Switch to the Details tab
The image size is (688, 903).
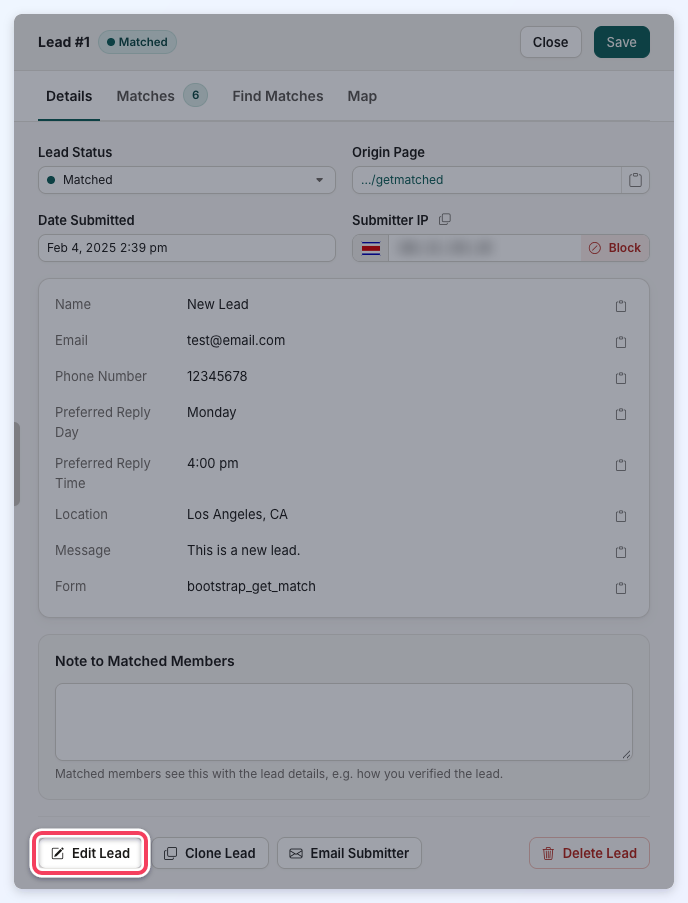[x=69, y=96]
